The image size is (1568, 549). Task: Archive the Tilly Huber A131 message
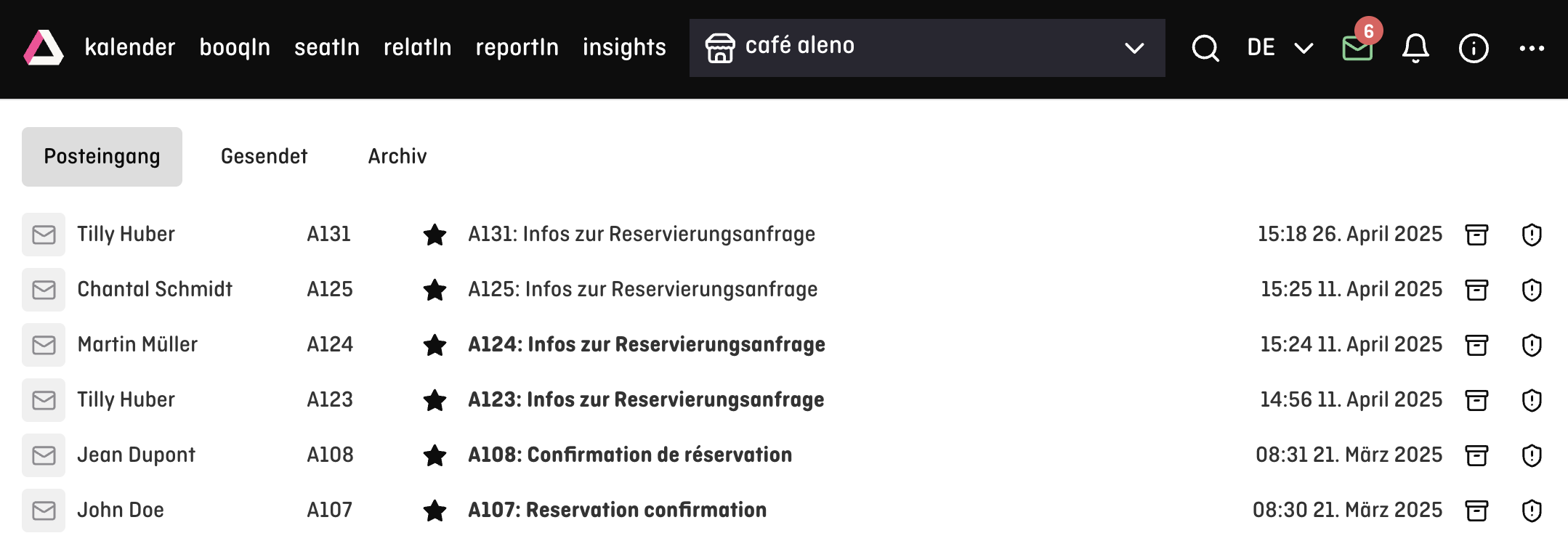point(1476,235)
